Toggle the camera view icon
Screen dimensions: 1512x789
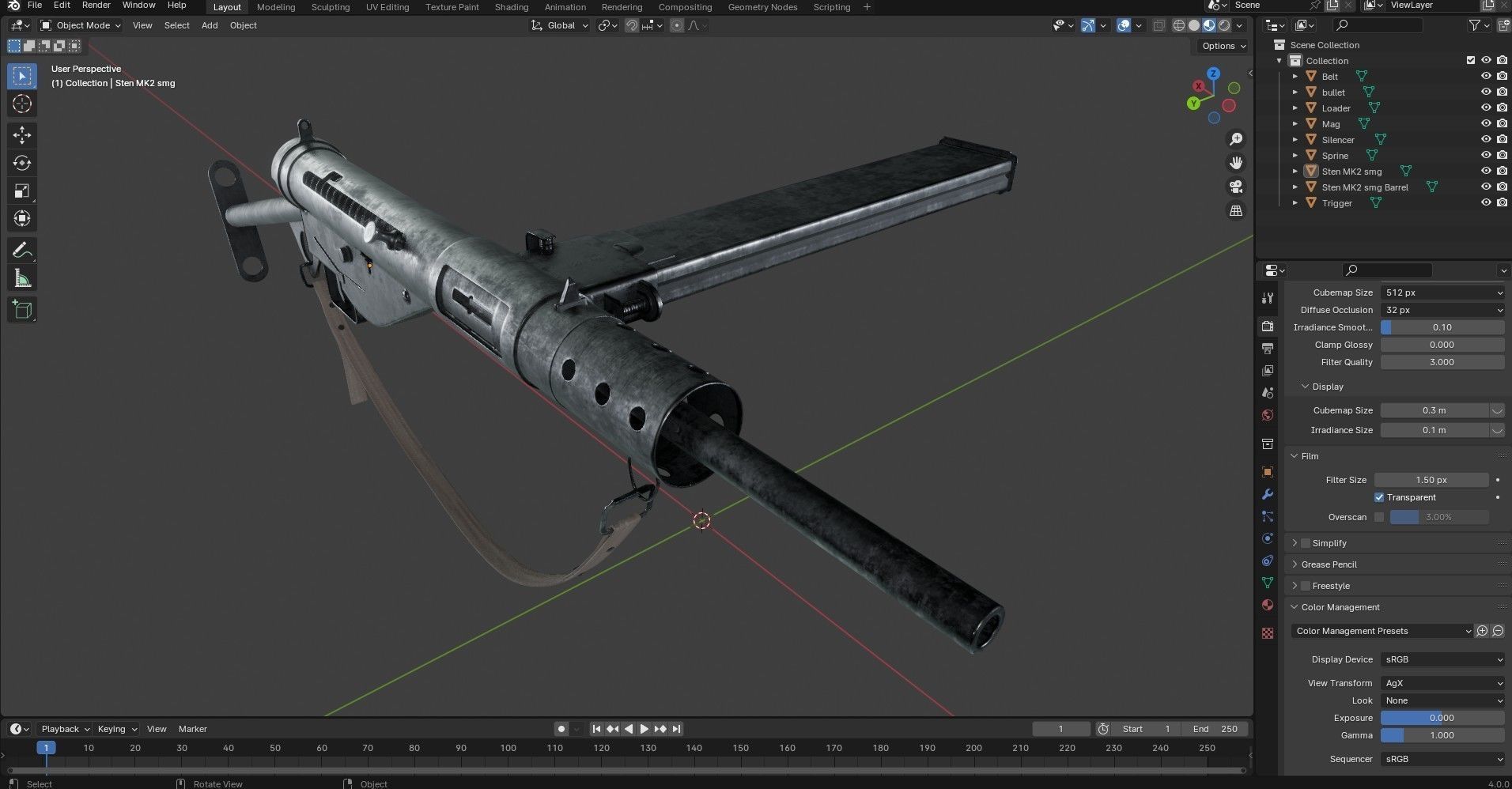[x=1235, y=187]
